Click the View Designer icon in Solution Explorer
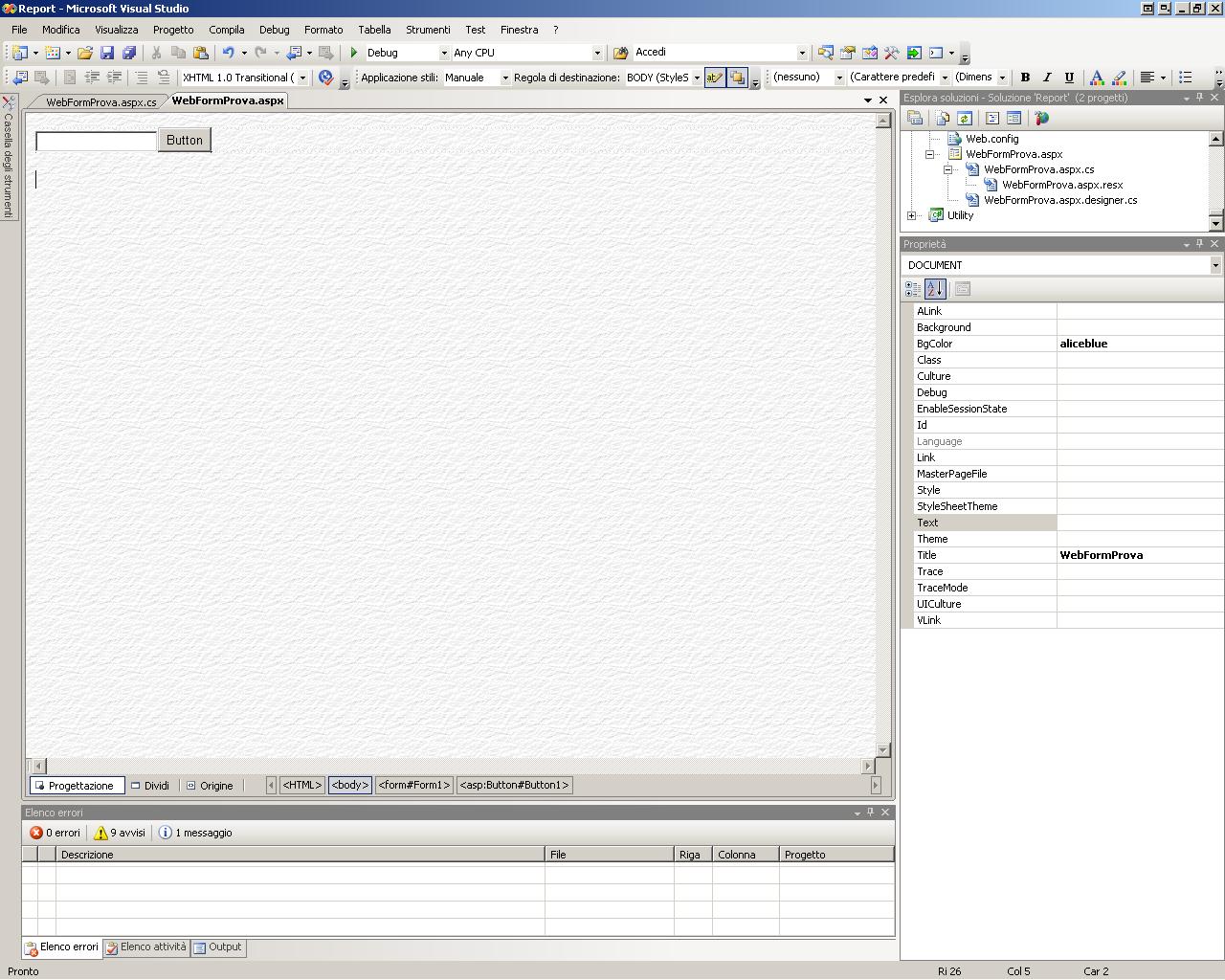The width and height of the screenshot is (1225, 980). pos(1014,118)
